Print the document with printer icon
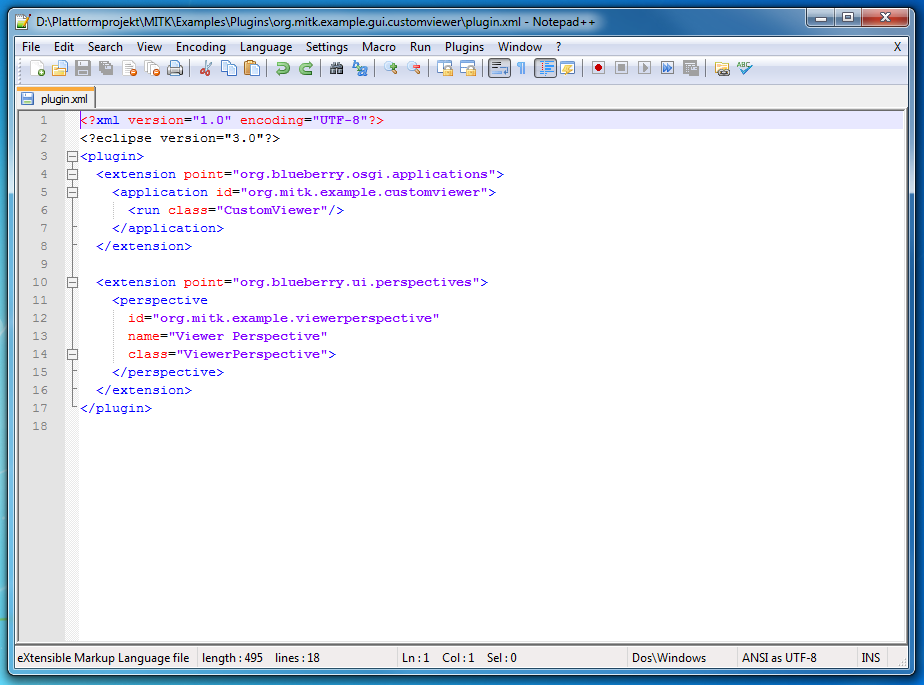The width and height of the screenshot is (924, 685). coord(175,68)
